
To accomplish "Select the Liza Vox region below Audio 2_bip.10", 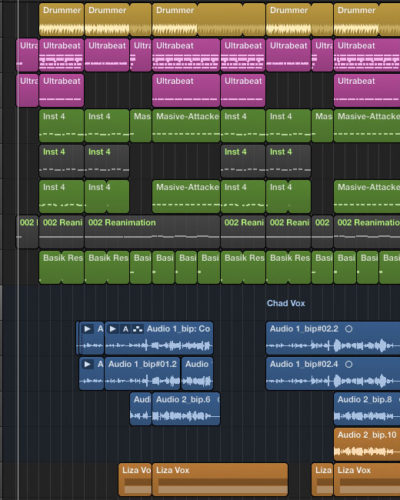I will 367,479.
